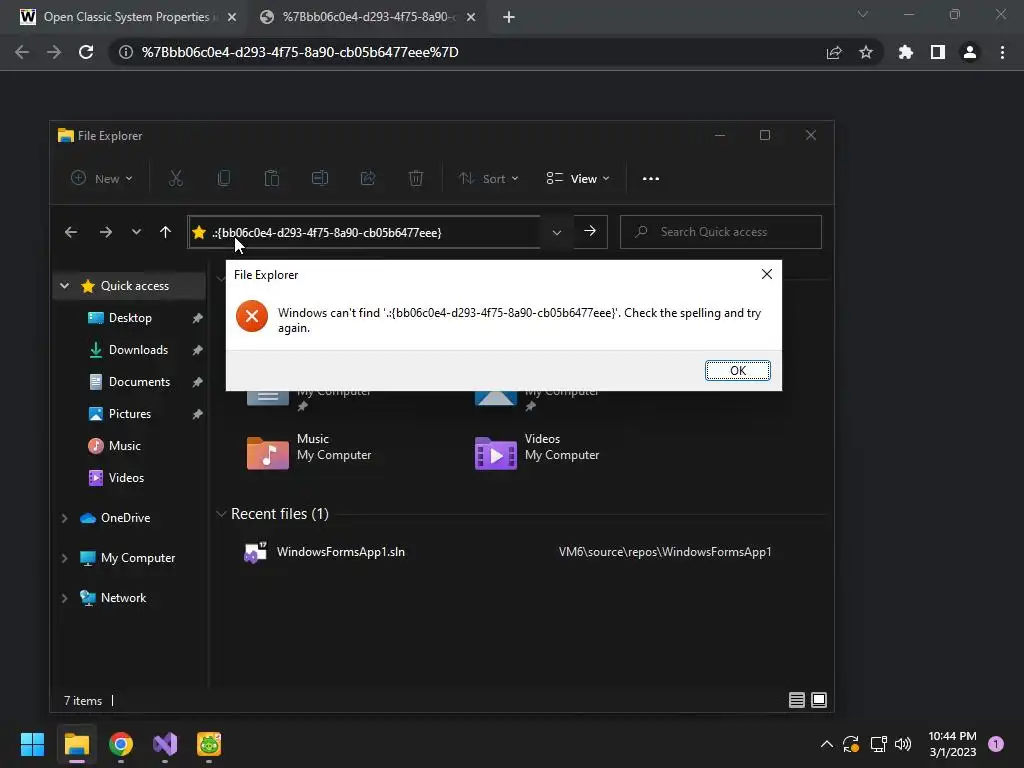Screen dimensions: 1024x768
Task: Open the volume control in system tray
Action: coord(903,744)
